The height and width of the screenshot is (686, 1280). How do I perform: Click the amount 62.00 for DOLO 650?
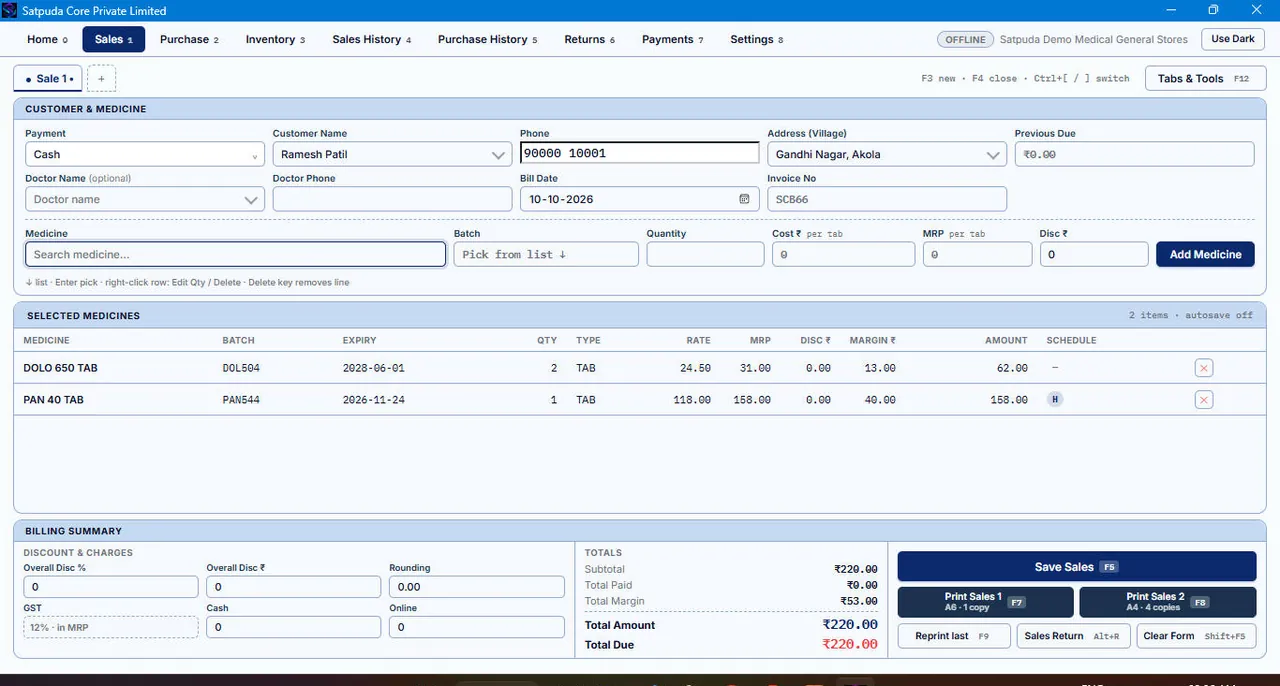pos(1012,368)
